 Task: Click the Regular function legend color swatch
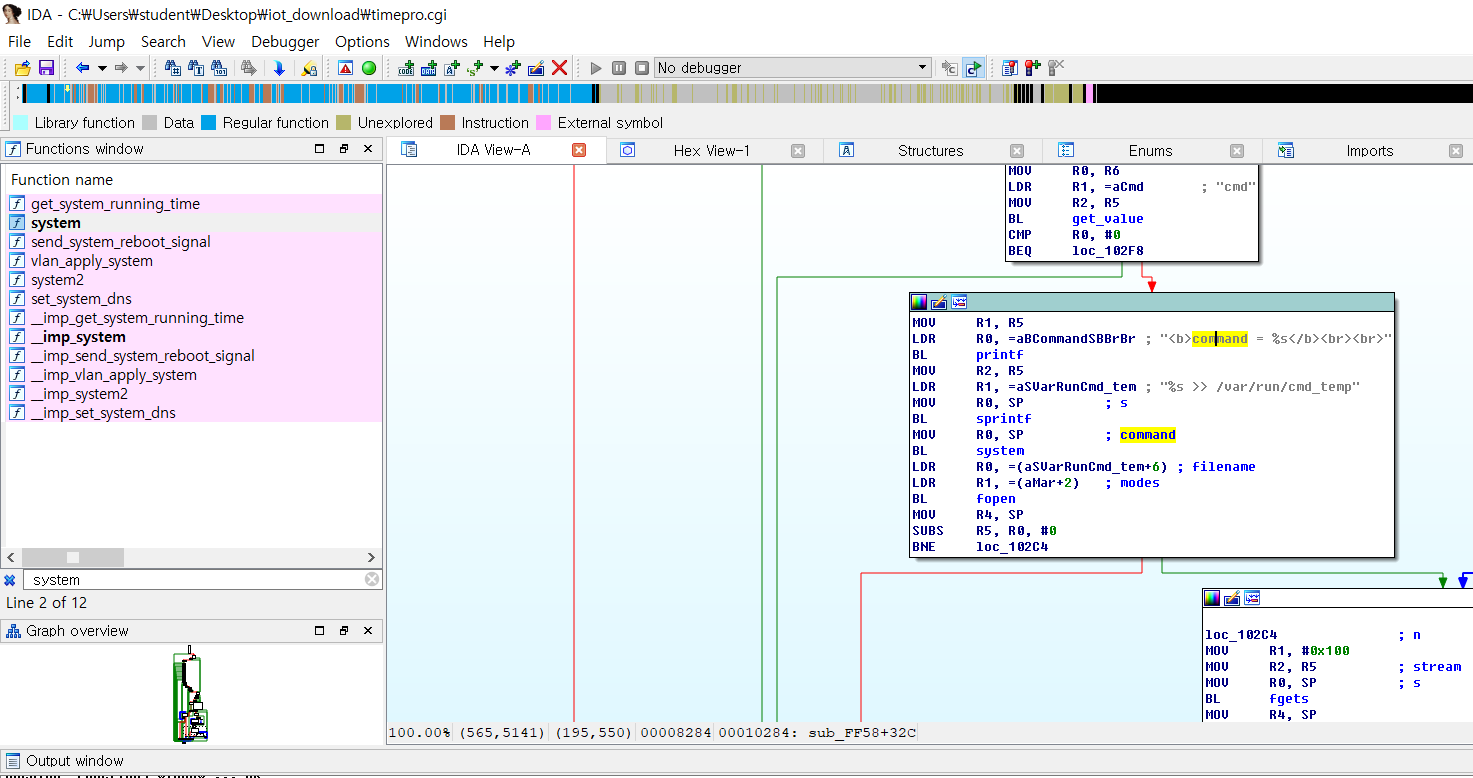[209, 123]
